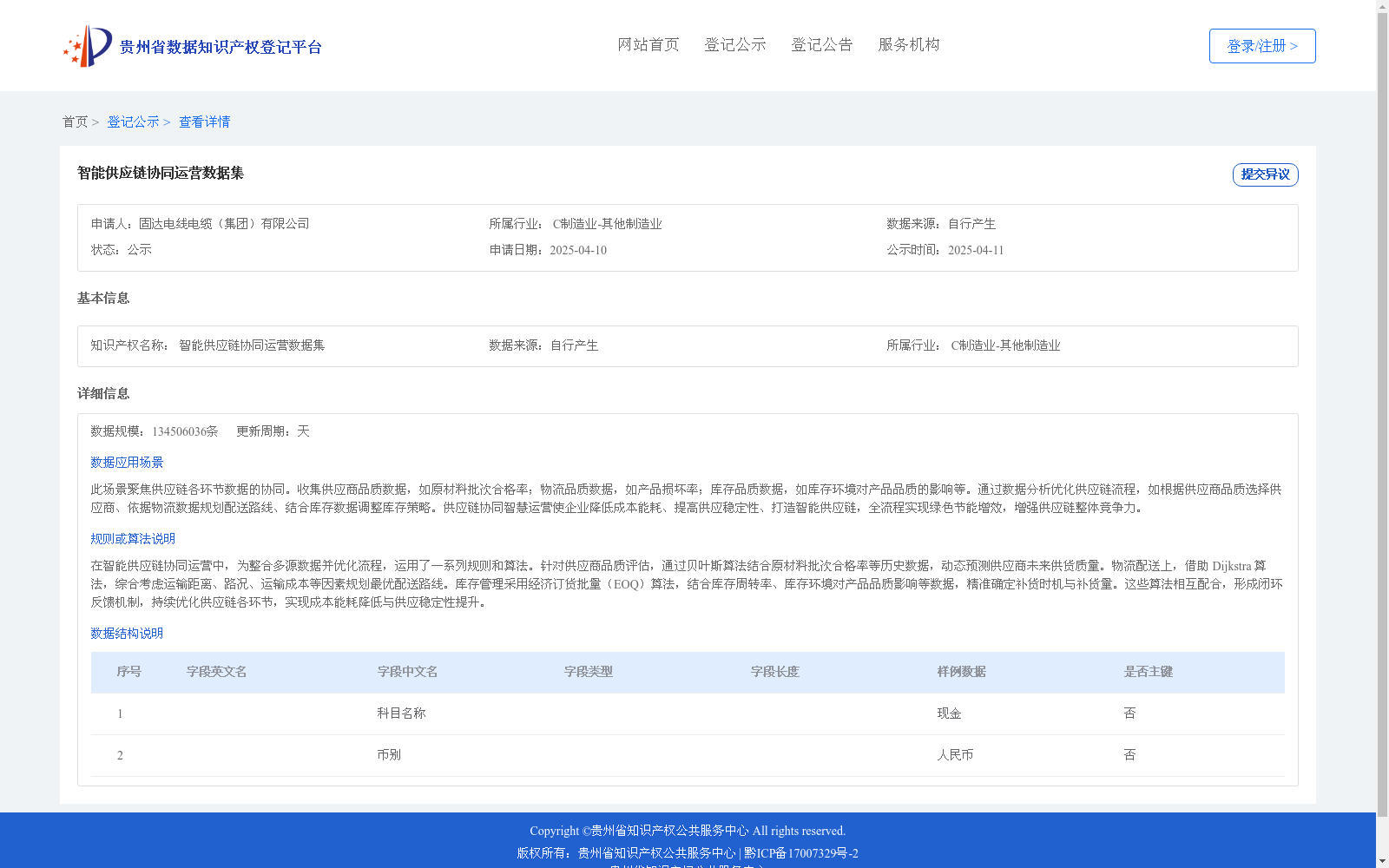
Task: Click table cell 科目名称
Action: pos(402,713)
